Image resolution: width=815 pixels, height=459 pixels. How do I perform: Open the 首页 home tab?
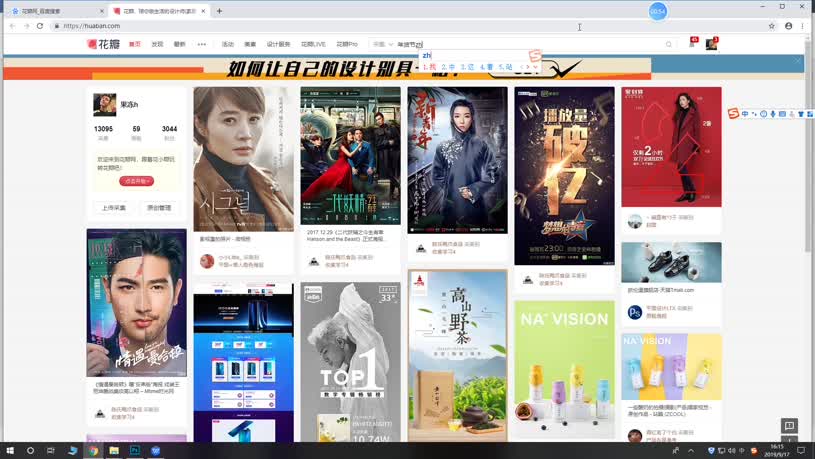click(135, 44)
